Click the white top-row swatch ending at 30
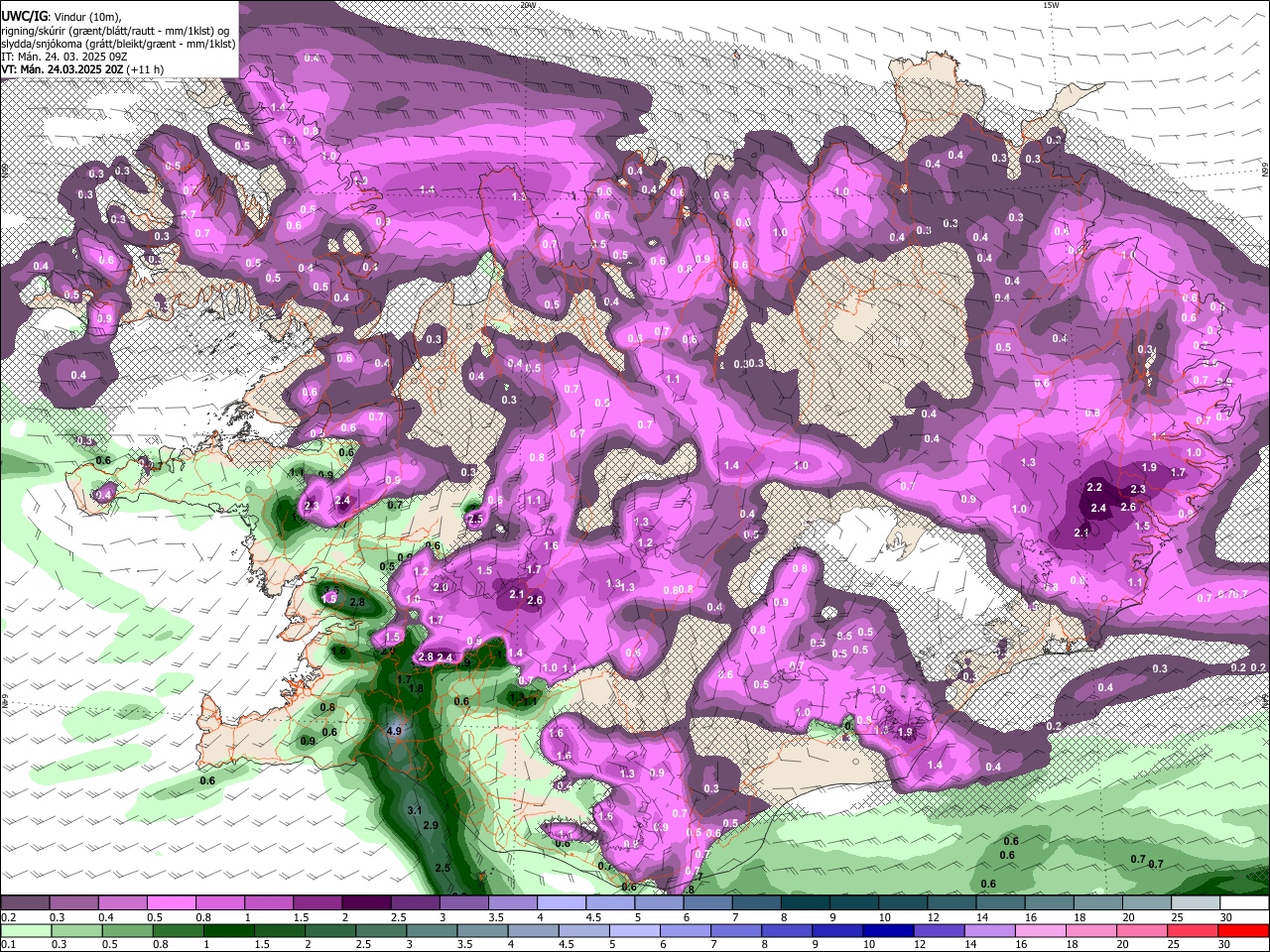Screen dimensions: 1270x952 1245,903
